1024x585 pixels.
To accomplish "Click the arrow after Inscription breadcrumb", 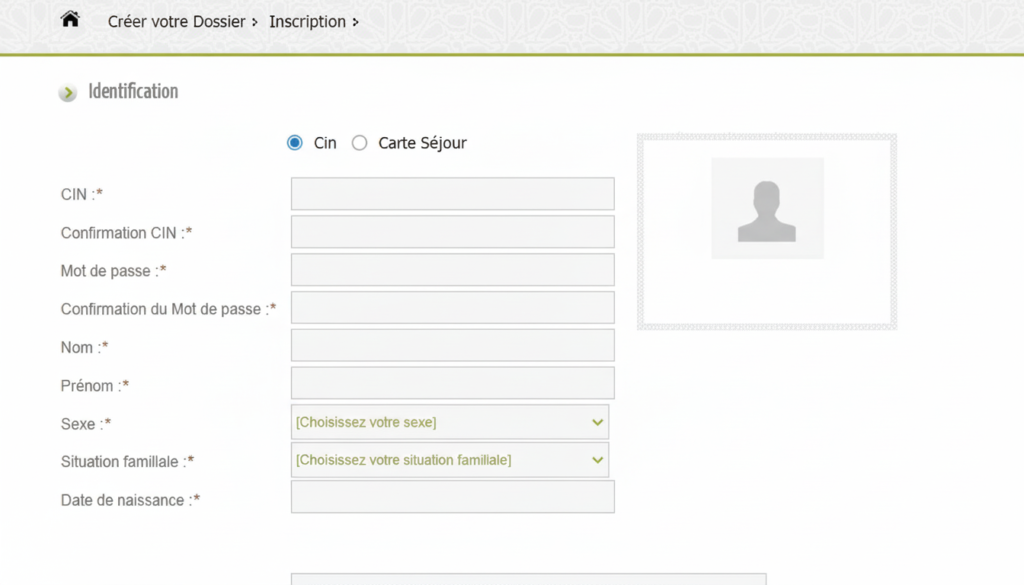I will pyautogui.click(x=355, y=22).
